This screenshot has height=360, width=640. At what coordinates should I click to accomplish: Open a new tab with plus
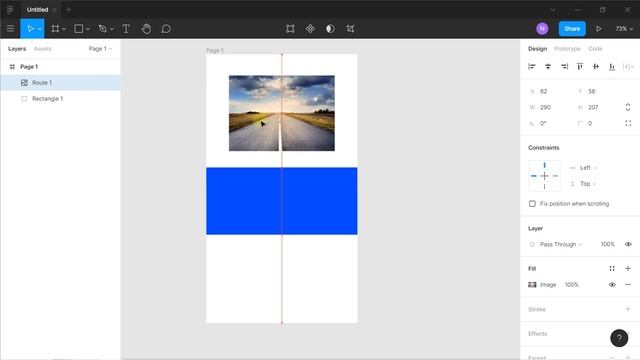69,9
